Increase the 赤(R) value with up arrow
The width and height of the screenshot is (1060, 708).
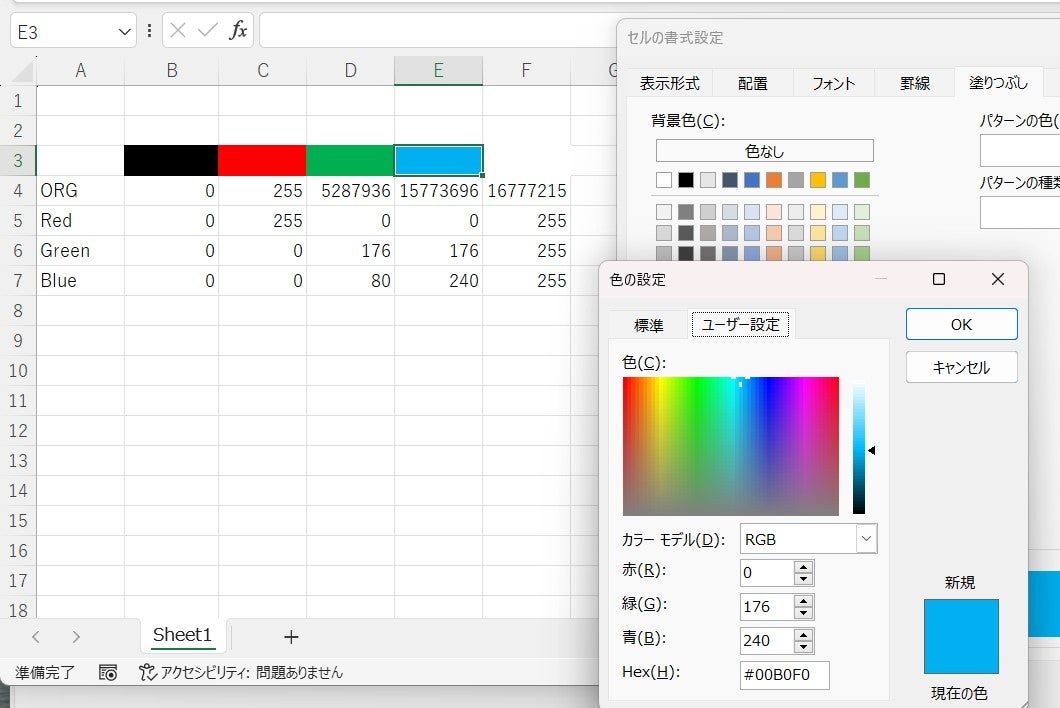(x=803, y=567)
